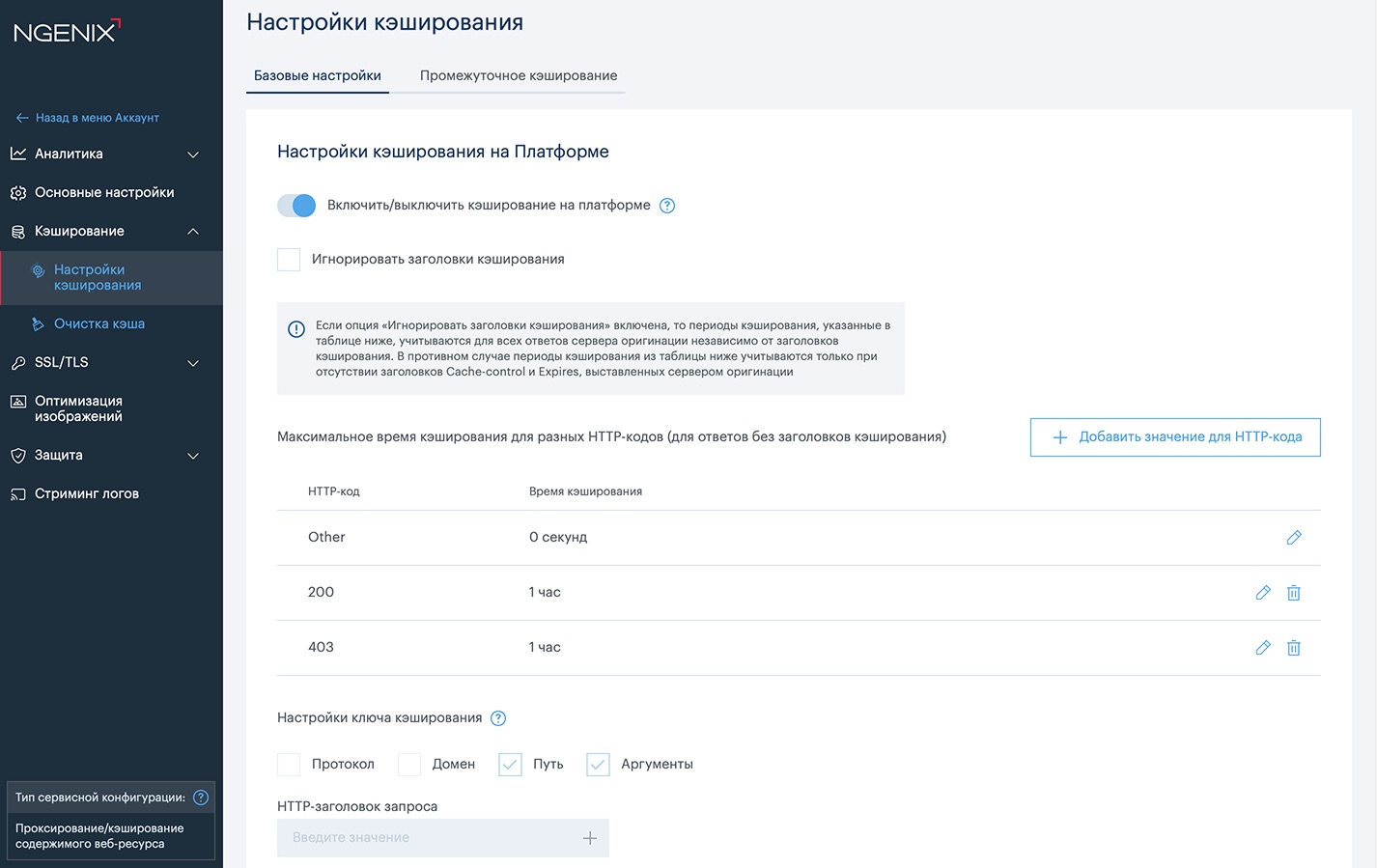This screenshot has height=868, width=1377.
Task: Click the service configuration type help icon
Action: coord(201,798)
